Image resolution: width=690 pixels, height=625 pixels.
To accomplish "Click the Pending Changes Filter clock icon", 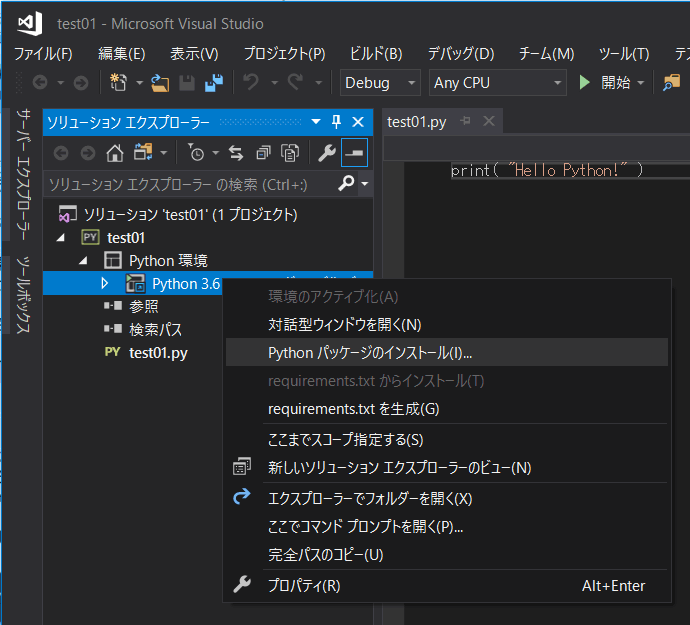I will (196, 152).
